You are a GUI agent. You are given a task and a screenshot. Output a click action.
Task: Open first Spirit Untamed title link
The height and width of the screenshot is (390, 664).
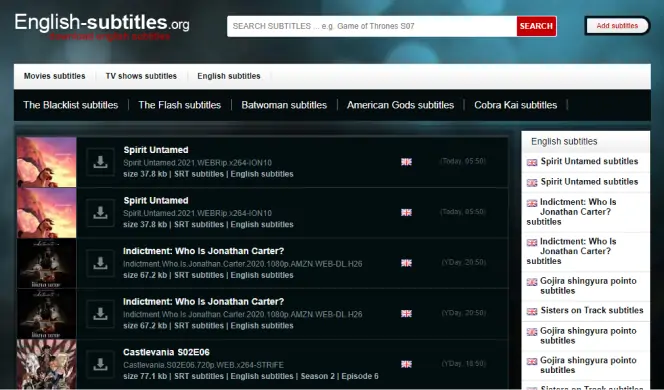(156, 150)
